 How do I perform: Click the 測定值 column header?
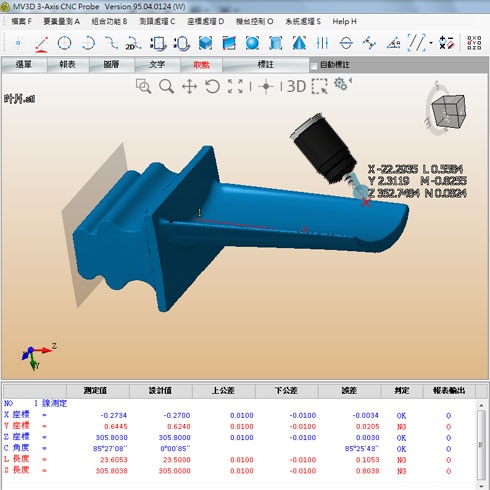(98, 390)
